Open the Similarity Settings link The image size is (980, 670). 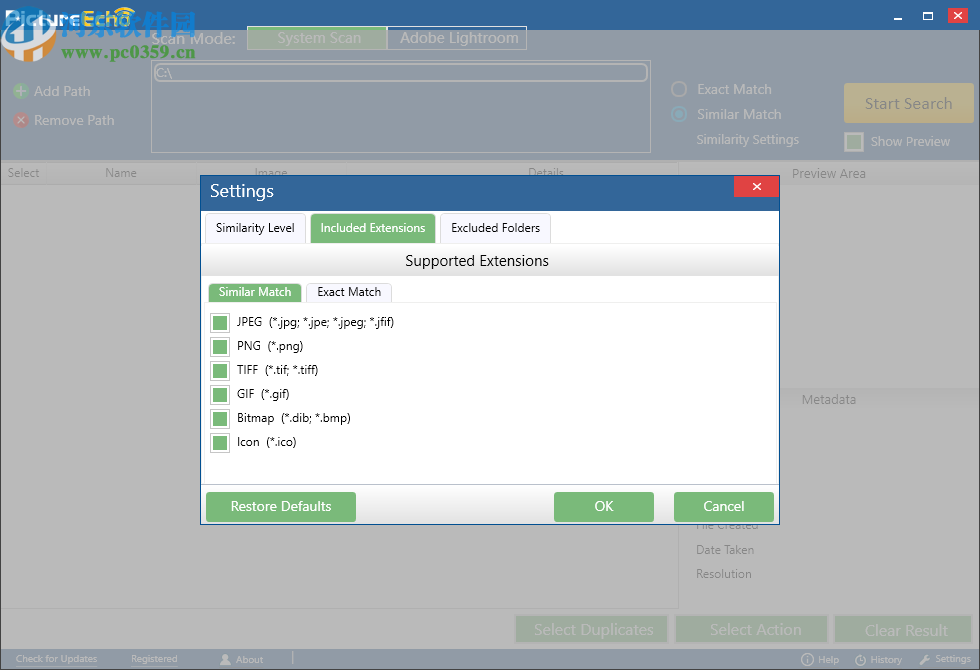[748, 139]
